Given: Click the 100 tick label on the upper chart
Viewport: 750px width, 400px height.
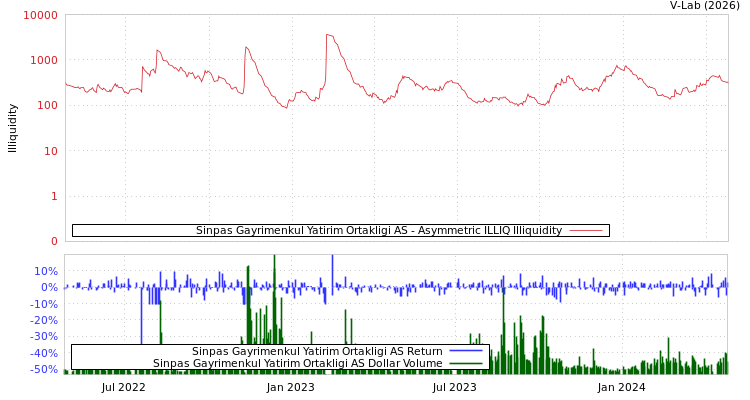Looking at the screenshot, I should click(46, 105).
